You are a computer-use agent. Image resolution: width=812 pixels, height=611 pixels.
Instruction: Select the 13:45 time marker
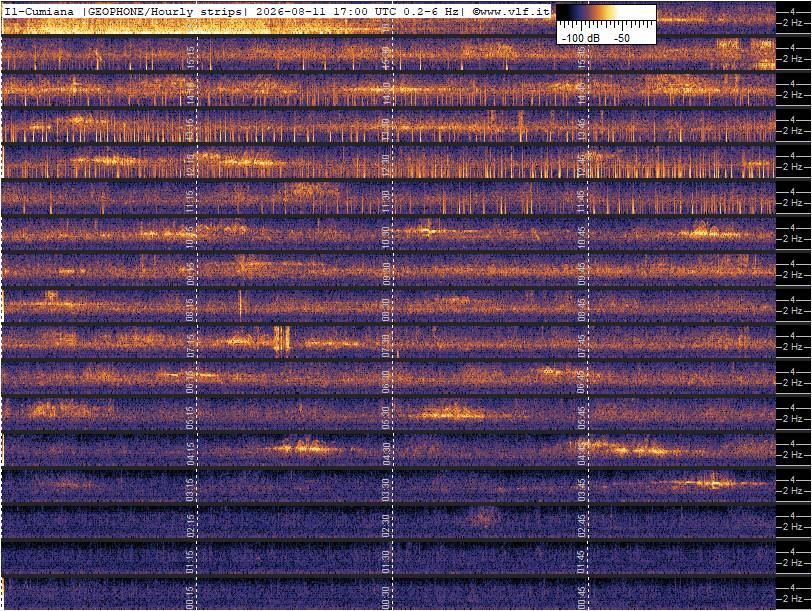click(583, 129)
